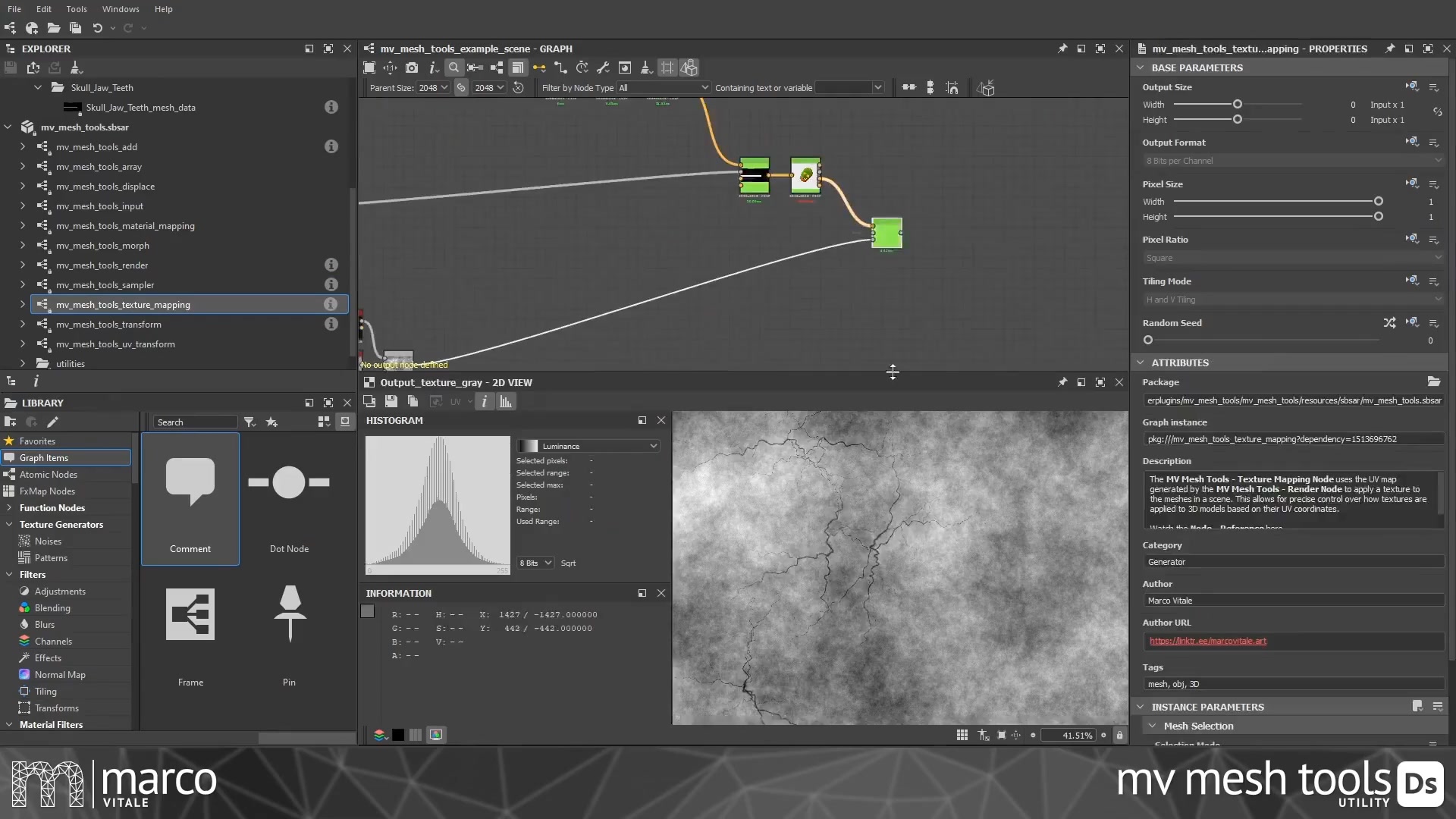Click the Library Search input field
Image resolution: width=1456 pixels, height=819 pixels.
pyautogui.click(x=196, y=422)
